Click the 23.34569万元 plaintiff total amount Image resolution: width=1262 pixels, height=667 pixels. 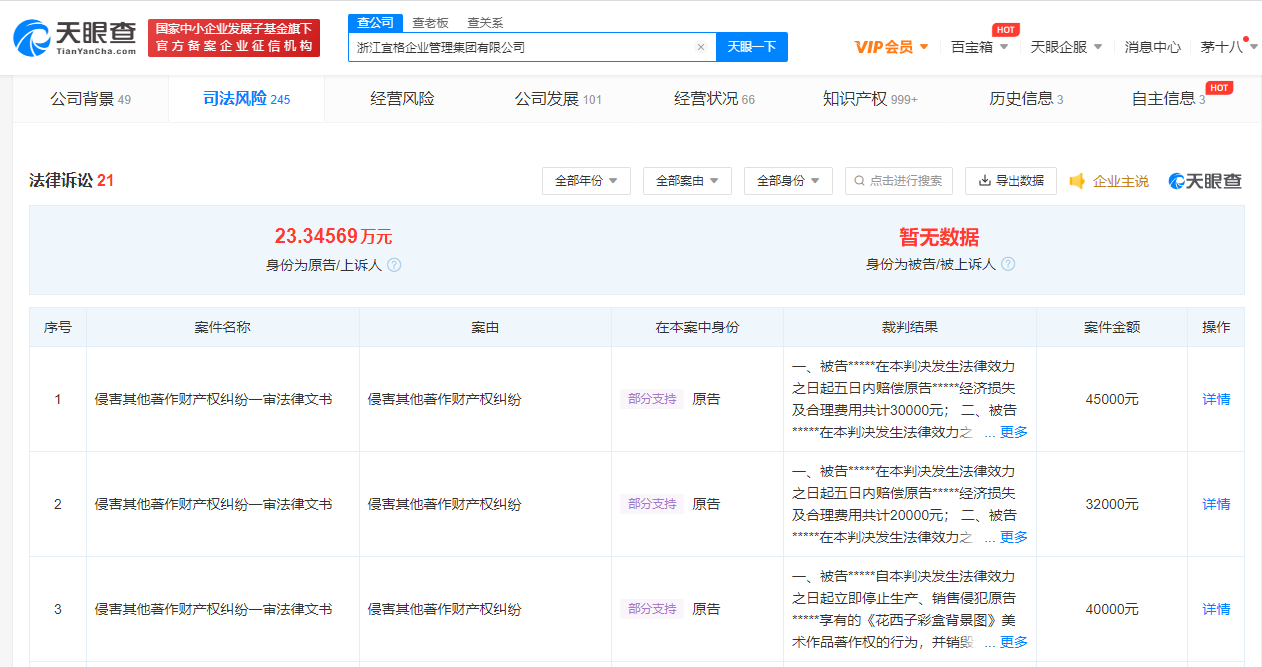click(333, 237)
